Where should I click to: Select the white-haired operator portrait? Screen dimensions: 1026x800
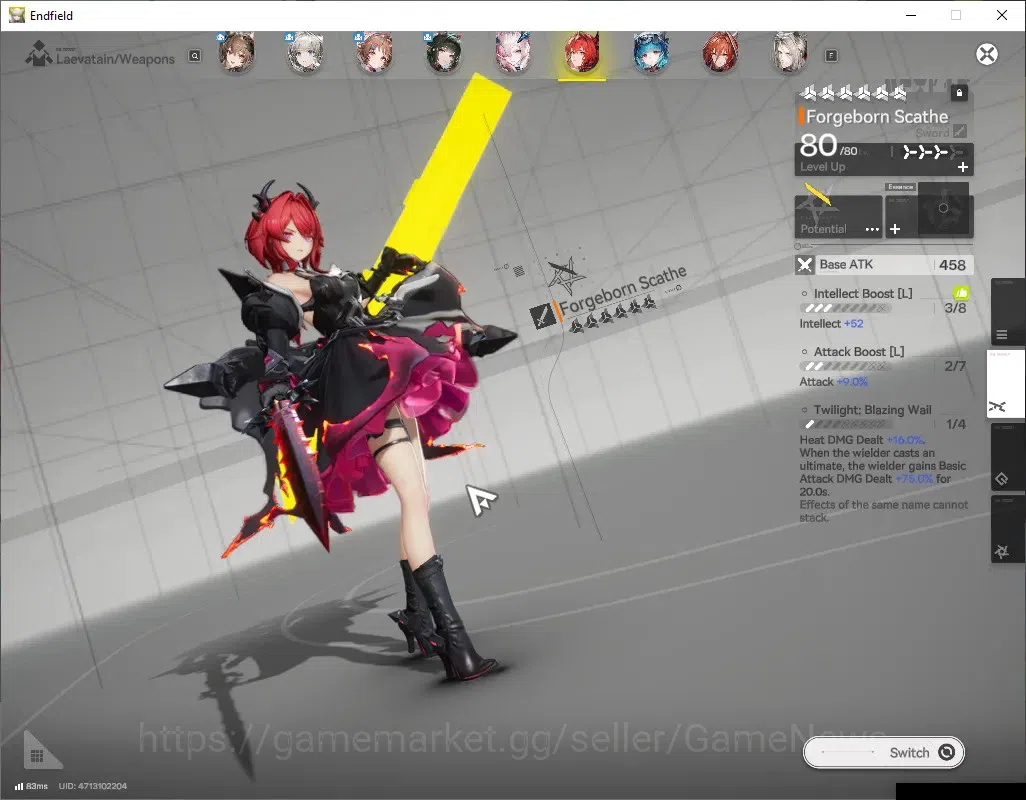306,52
